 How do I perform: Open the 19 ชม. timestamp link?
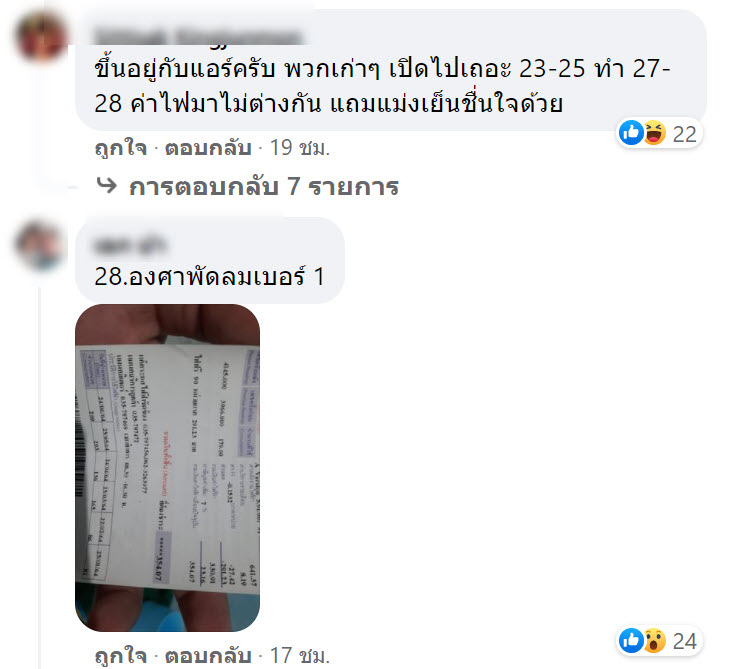point(300,148)
